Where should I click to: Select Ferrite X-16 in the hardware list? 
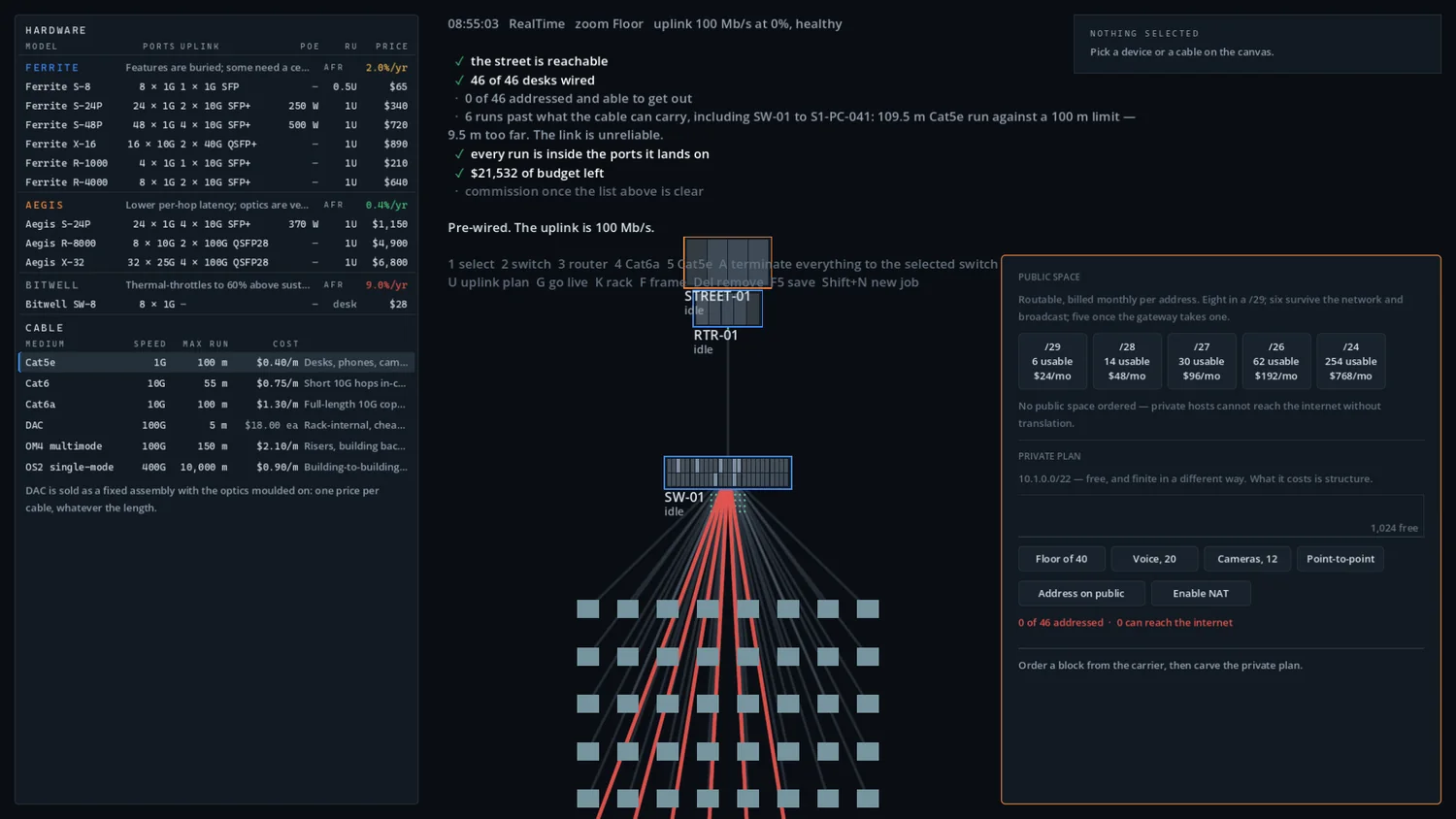(216, 144)
